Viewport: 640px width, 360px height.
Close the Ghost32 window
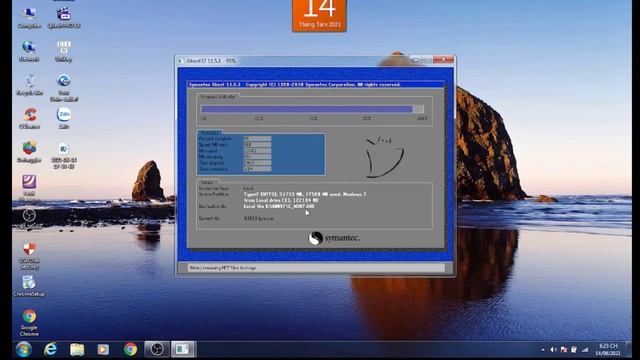coord(443,60)
